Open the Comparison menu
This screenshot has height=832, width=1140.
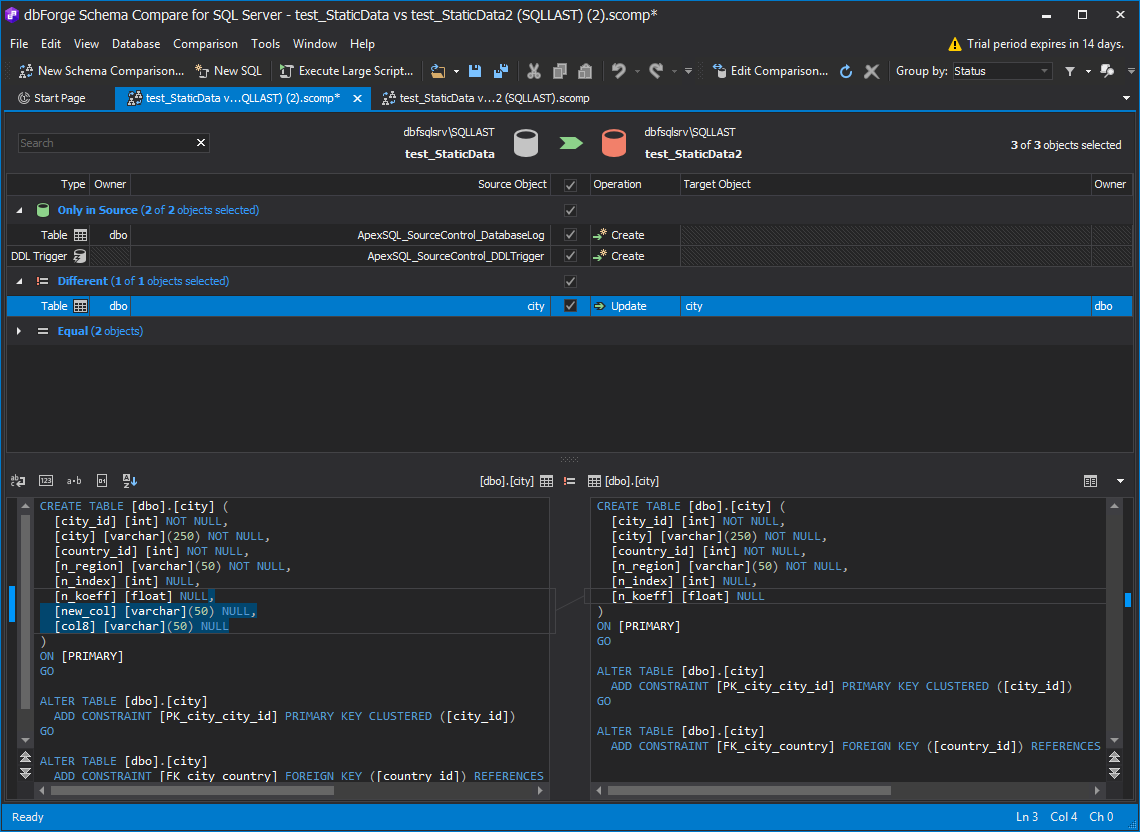click(206, 44)
